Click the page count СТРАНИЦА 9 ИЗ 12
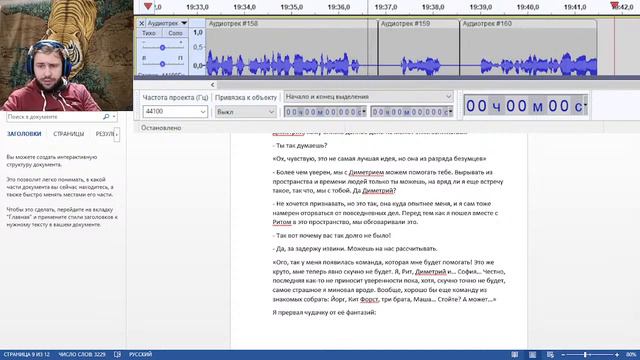This screenshot has height=360, width=640. click(27, 355)
